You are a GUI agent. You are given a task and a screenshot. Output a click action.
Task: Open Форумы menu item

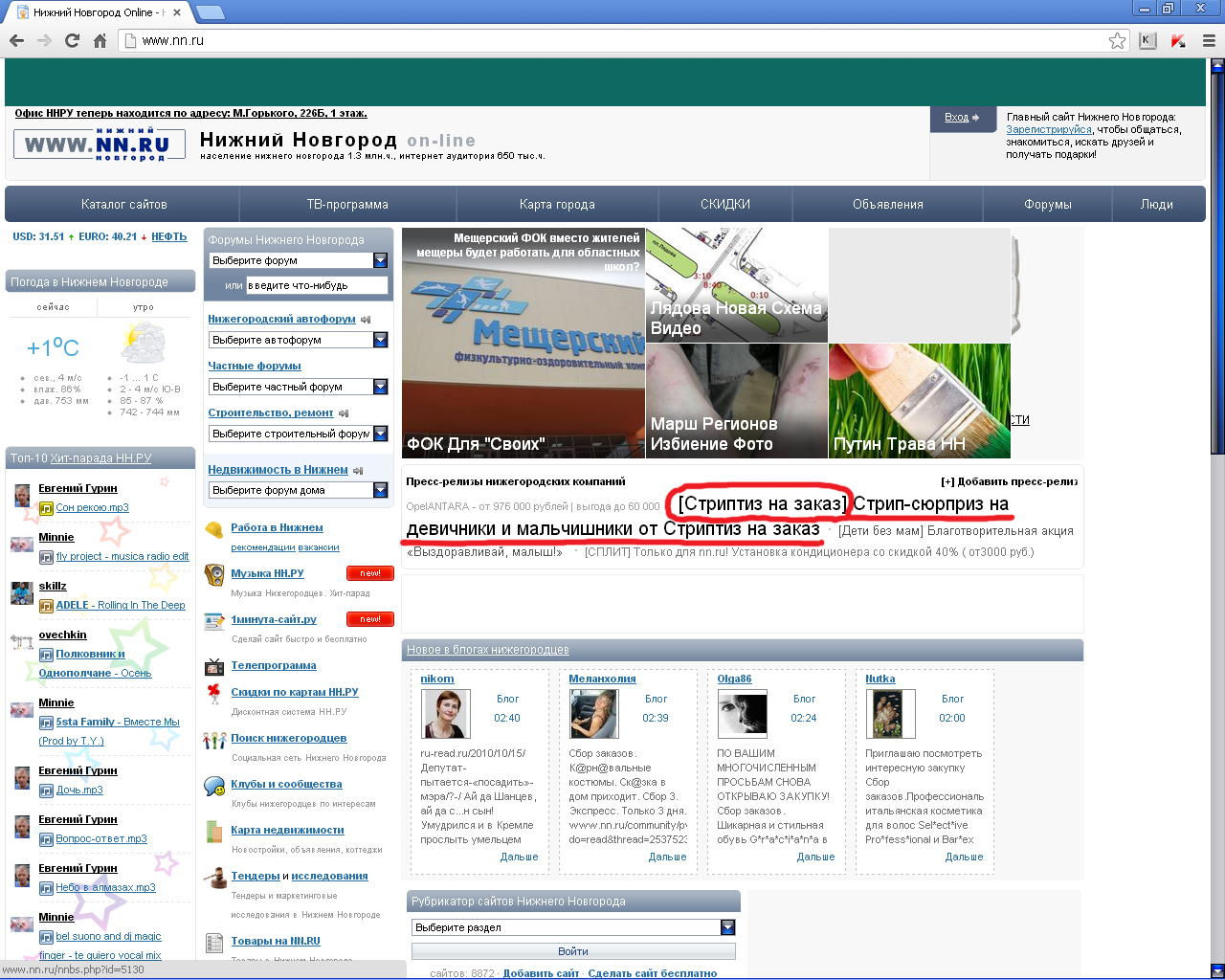tap(1048, 205)
